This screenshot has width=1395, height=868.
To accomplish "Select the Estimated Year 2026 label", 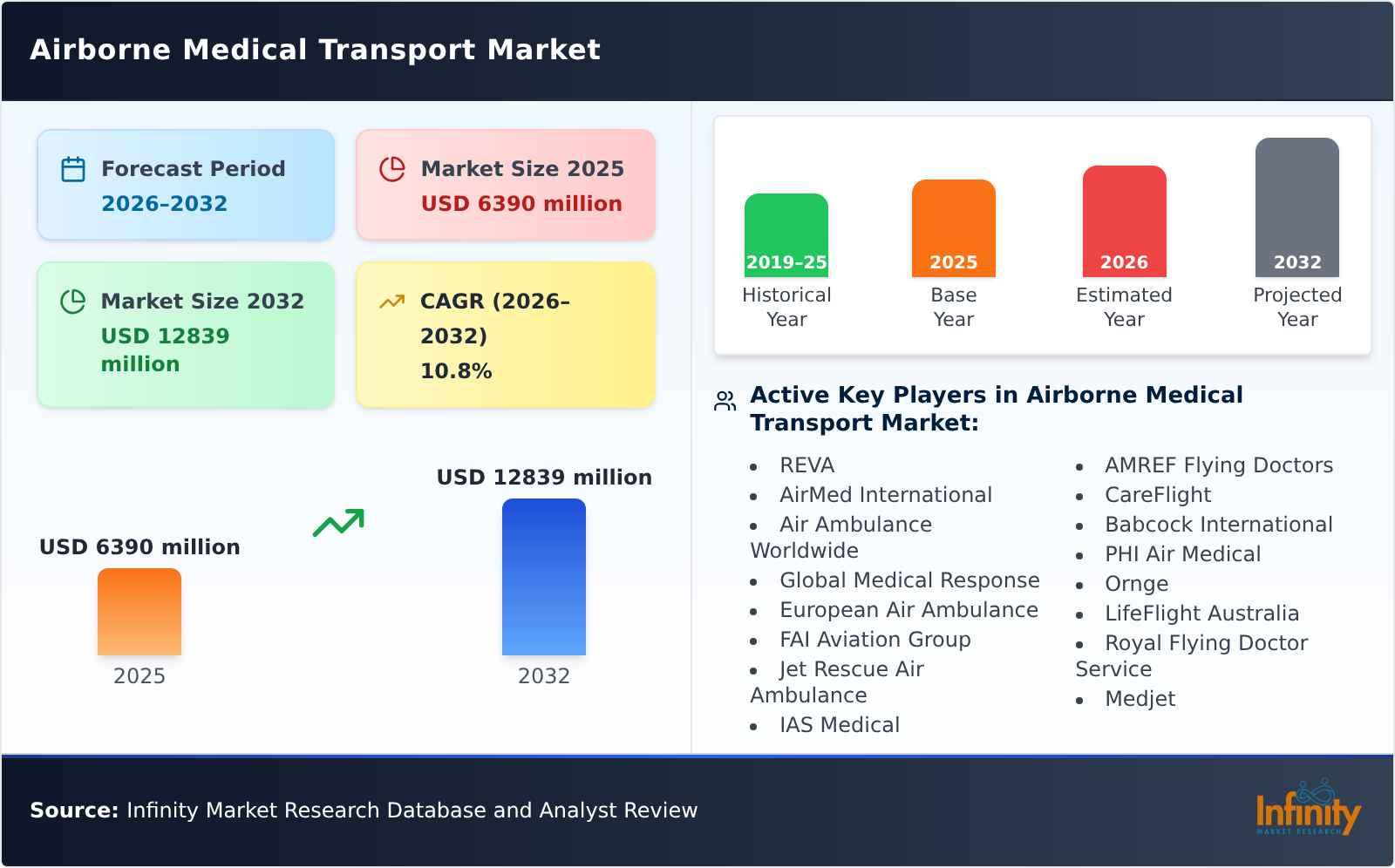I will pyautogui.click(x=1123, y=307).
